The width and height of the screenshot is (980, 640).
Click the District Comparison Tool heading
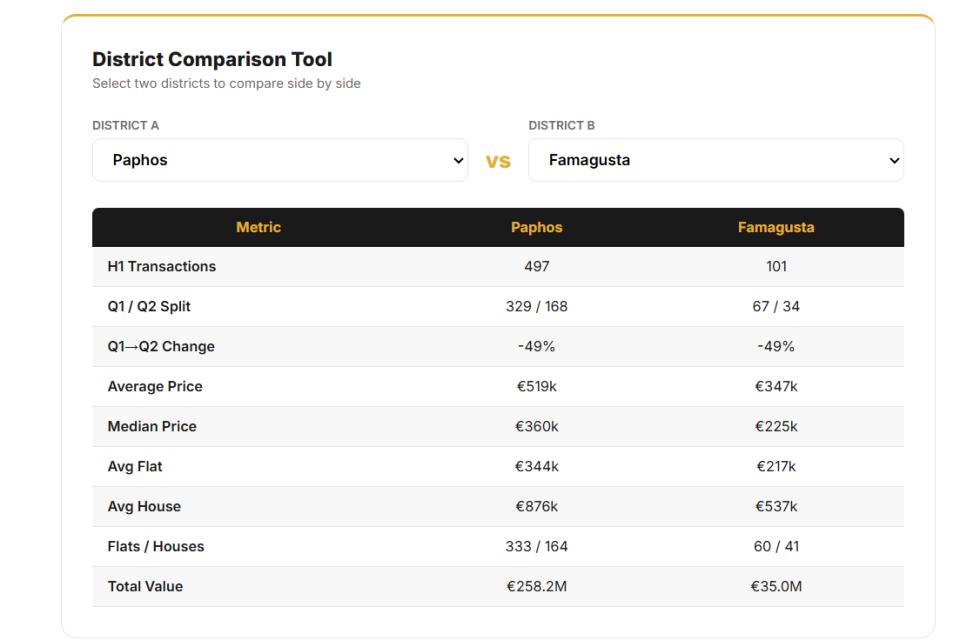point(212,59)
